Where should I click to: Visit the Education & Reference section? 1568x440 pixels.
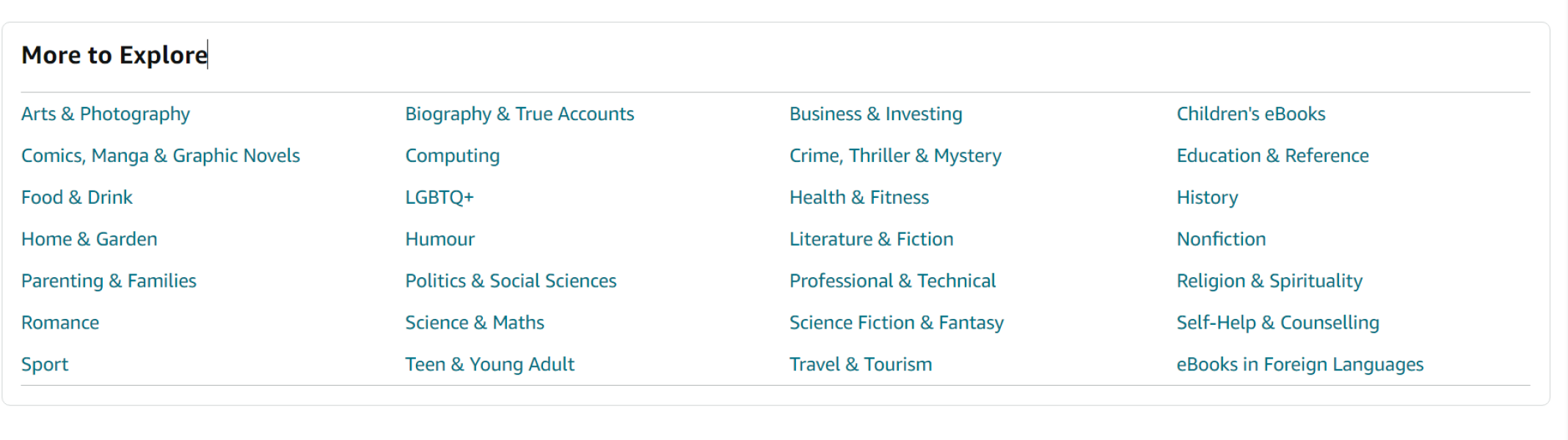(1272, 155)
